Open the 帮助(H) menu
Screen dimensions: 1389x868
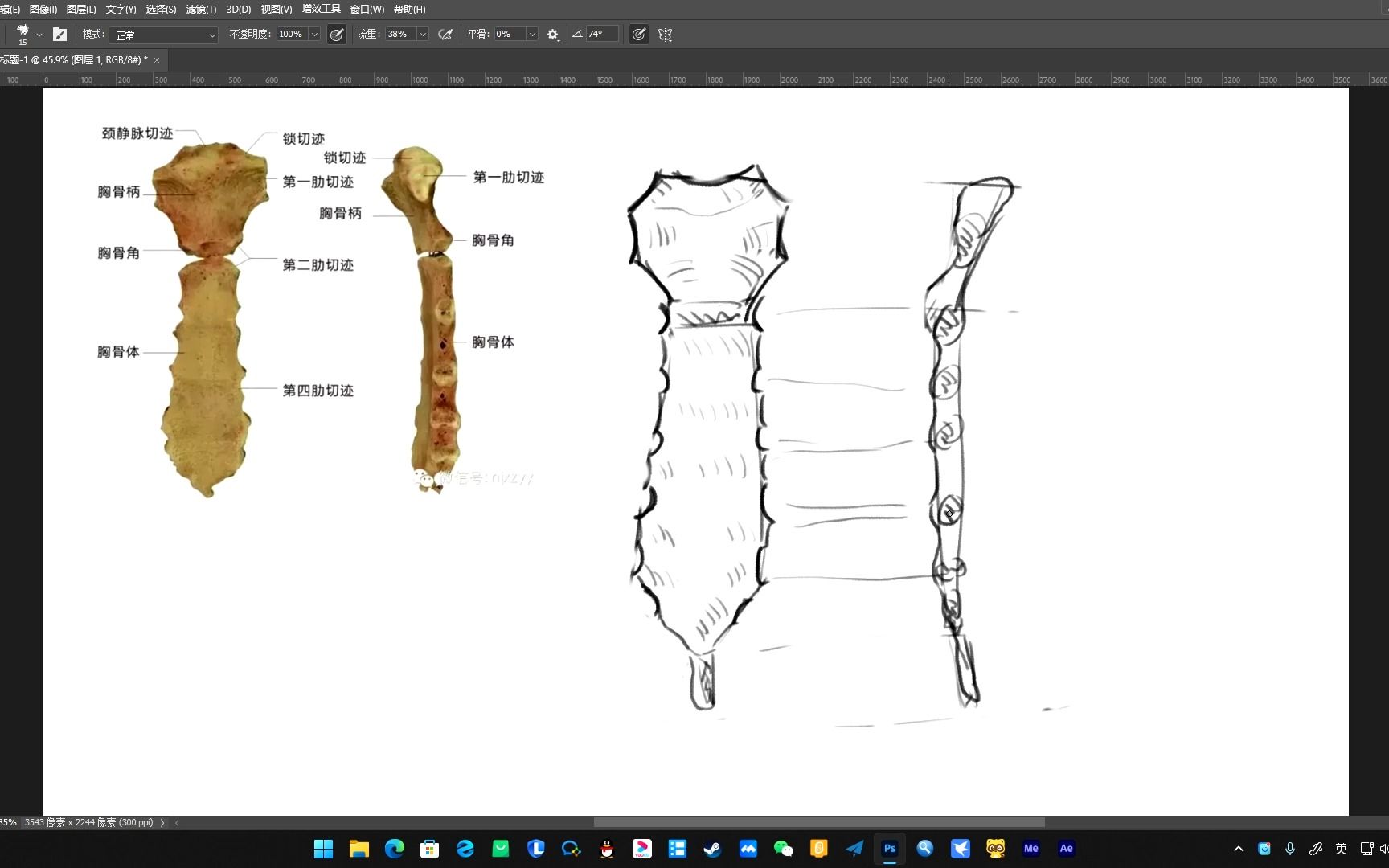pyautogui.click(x=410, y=9)
